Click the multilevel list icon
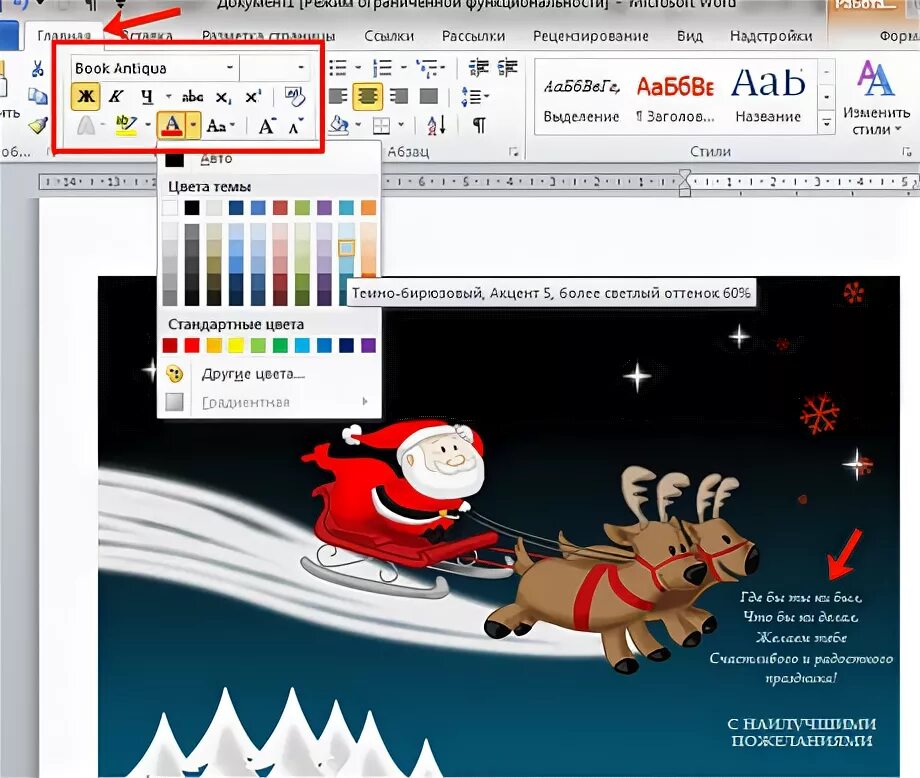Screen dimensions: 920x778 point(429,67)
